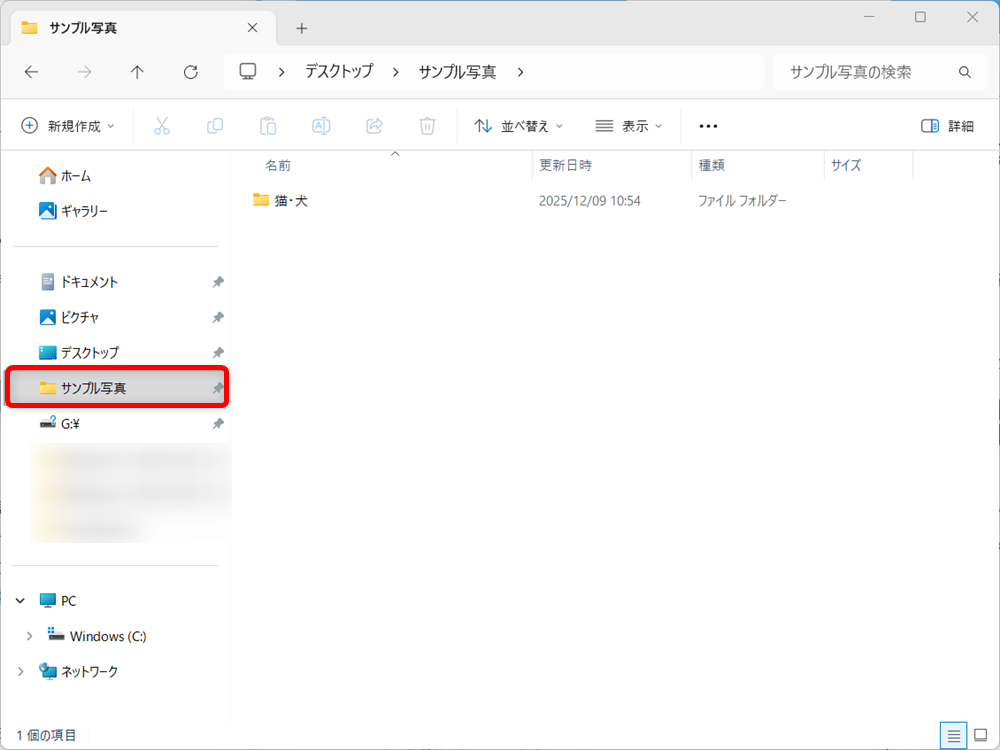Navigate up one folder level
1000x750 pixels.
point(137,72)
